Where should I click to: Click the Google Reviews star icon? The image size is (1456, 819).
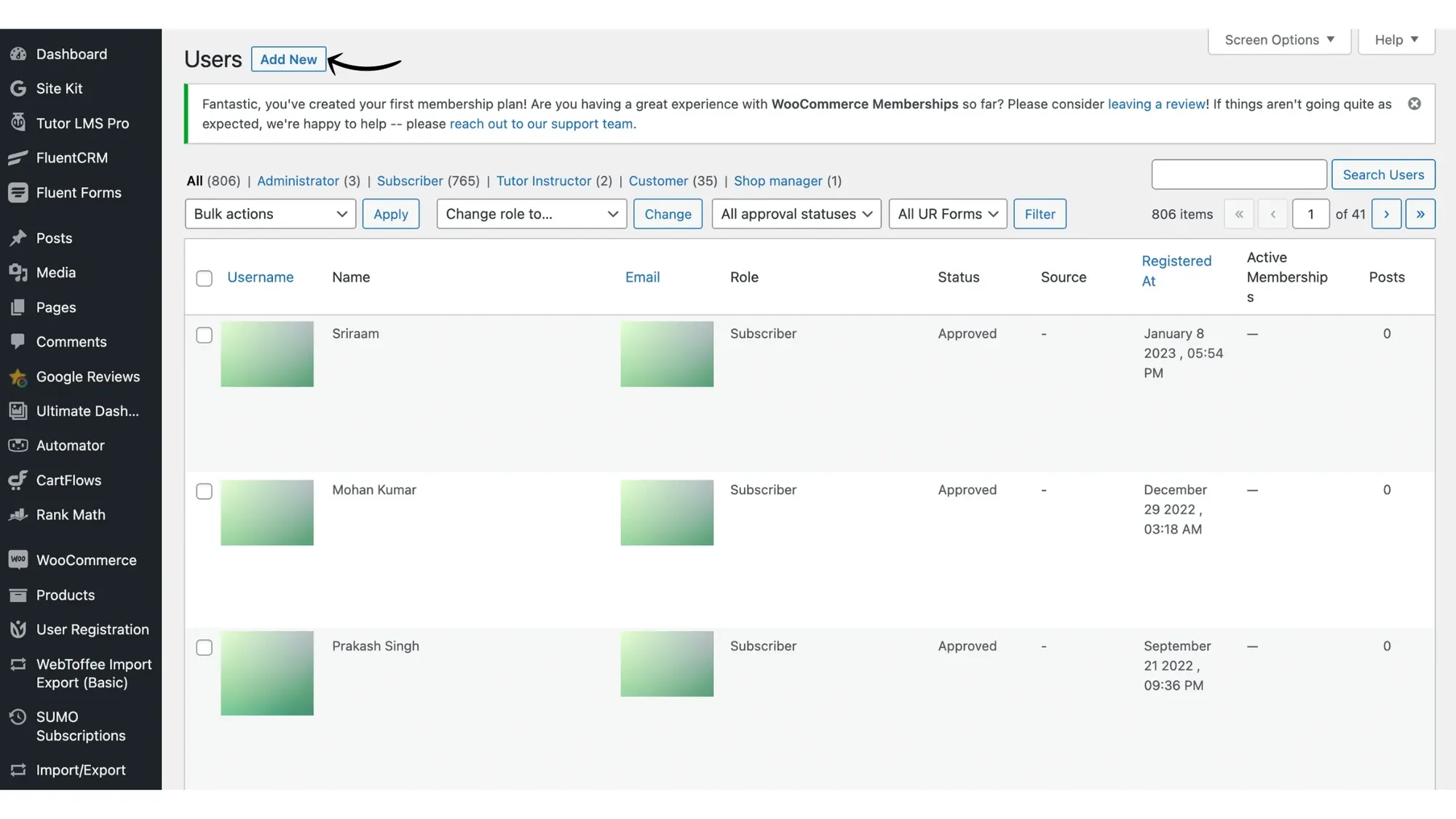point(18,377)
